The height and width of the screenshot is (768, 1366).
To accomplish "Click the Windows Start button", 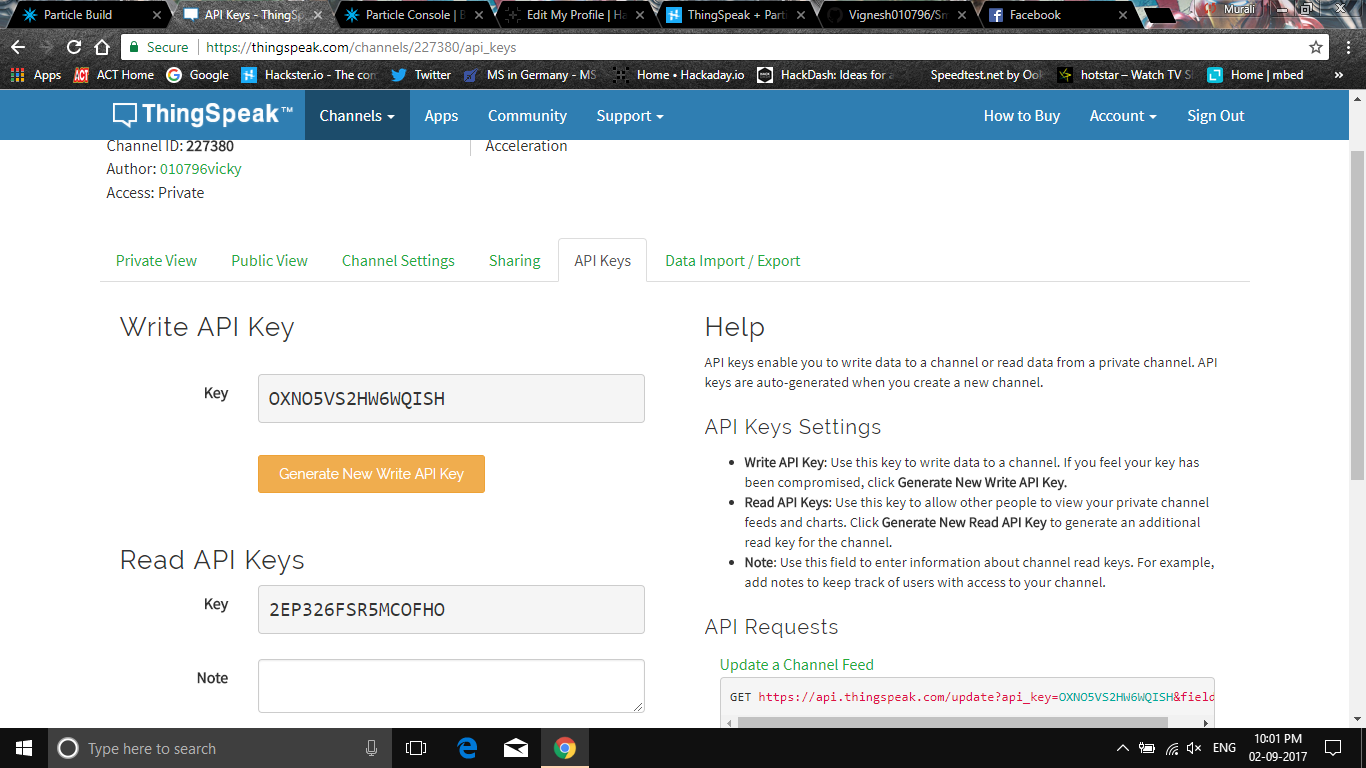I will tap(24, 748).
